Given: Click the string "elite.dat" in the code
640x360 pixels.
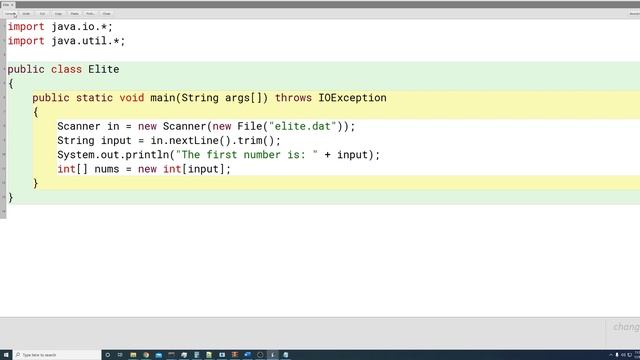Looking at the screenshot, I should [302, 127].
